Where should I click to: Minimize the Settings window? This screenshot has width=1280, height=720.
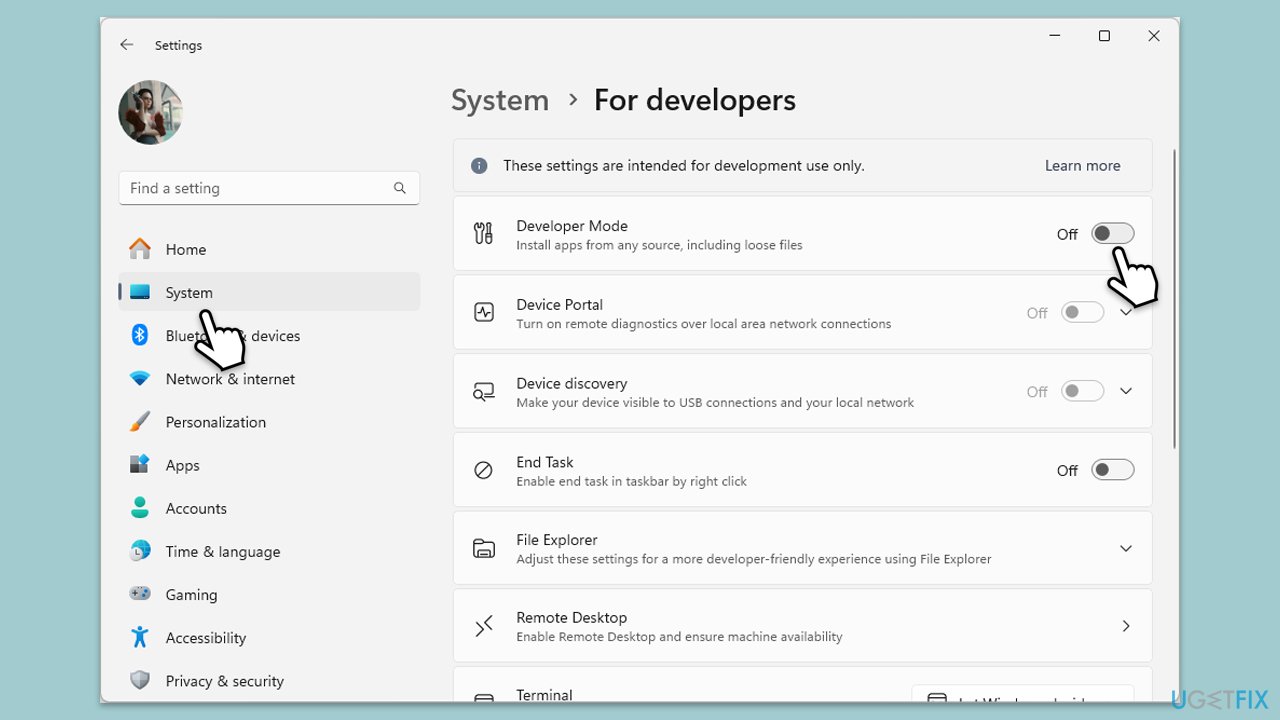(1055, 36)
